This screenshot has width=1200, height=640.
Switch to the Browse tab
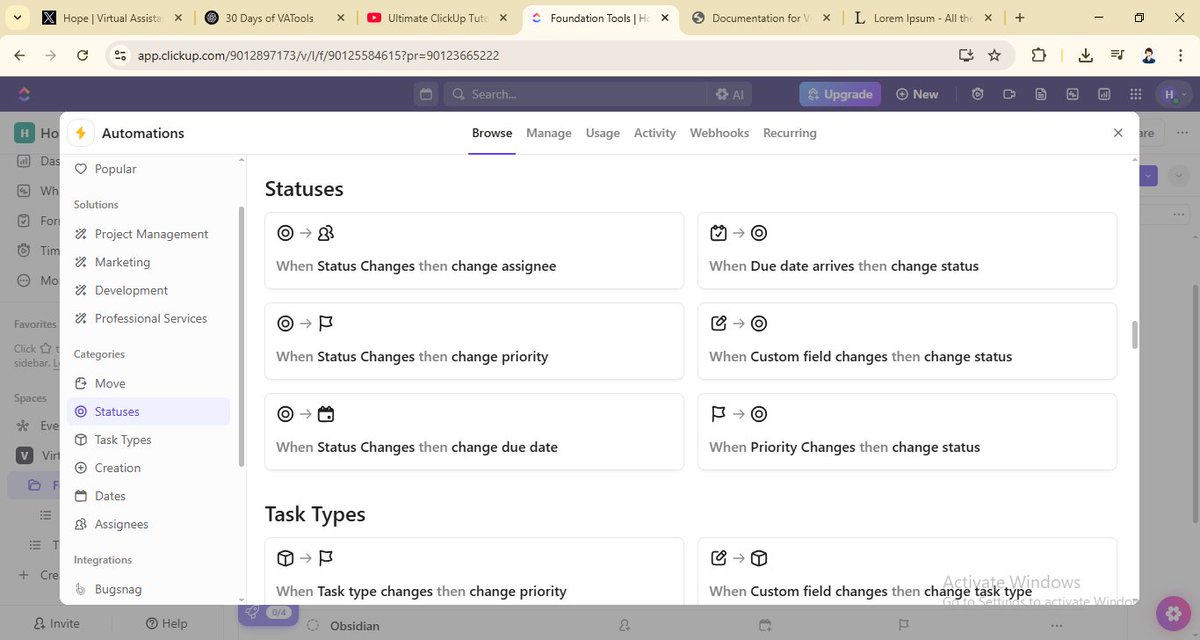(x=492, y=133)
